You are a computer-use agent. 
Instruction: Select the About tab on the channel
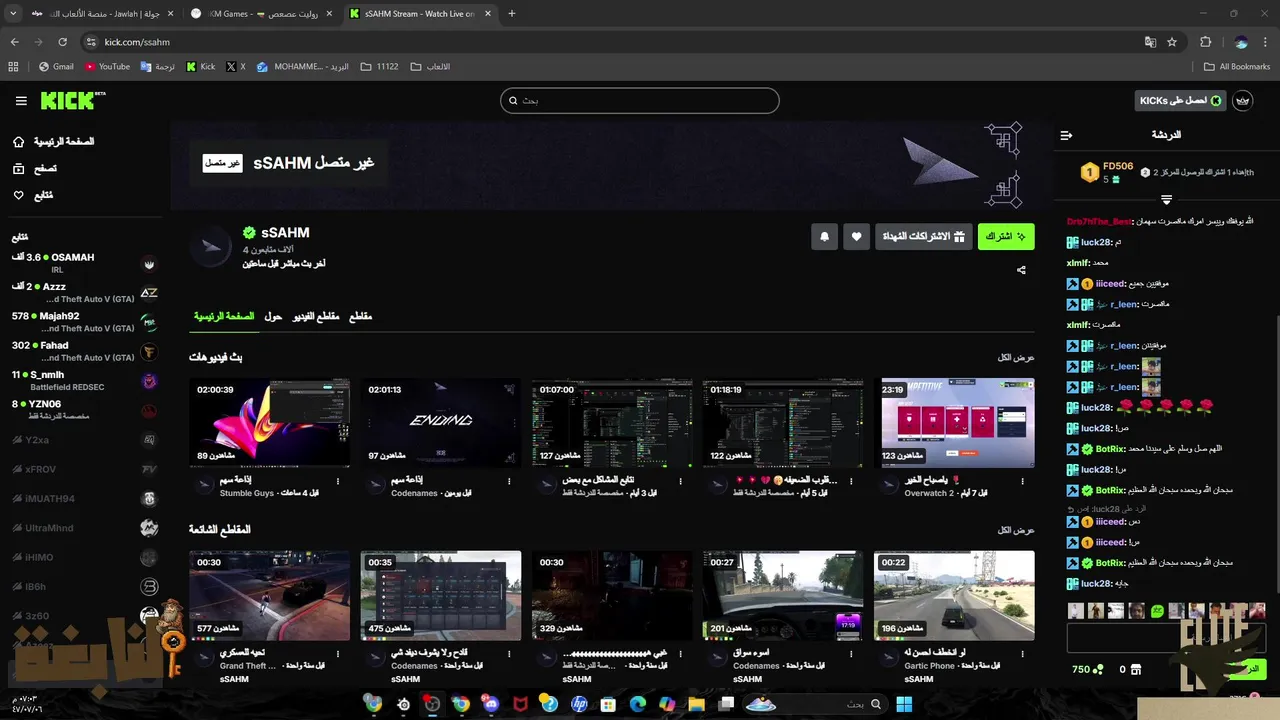click(273, 316)
